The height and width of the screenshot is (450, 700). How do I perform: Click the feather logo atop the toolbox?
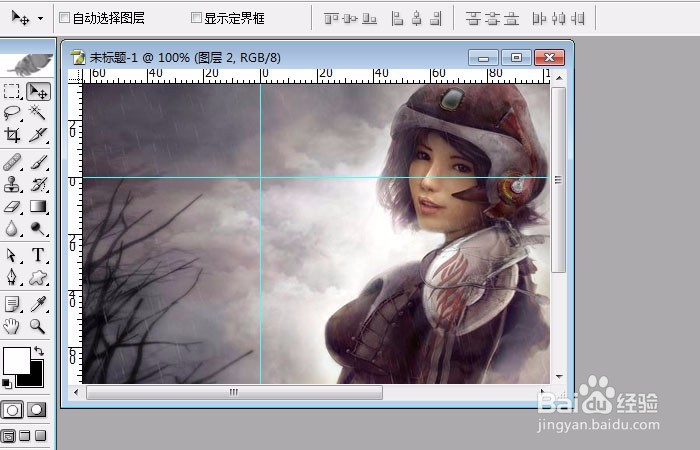pos(28,65)
